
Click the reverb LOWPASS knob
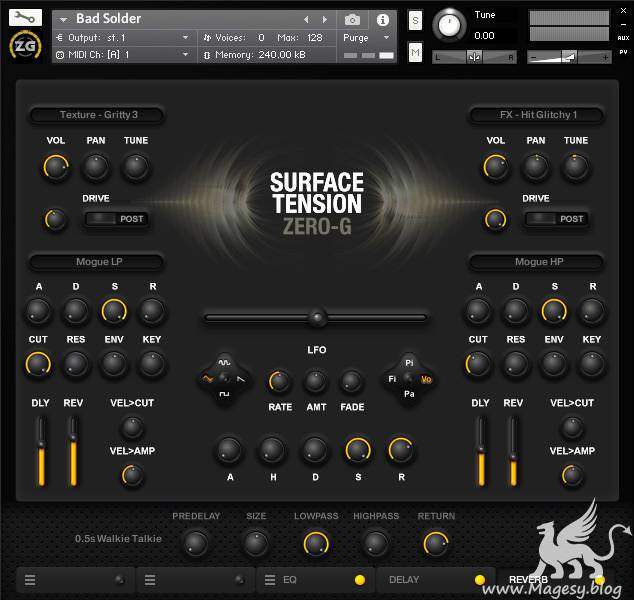tap(316, 543)
